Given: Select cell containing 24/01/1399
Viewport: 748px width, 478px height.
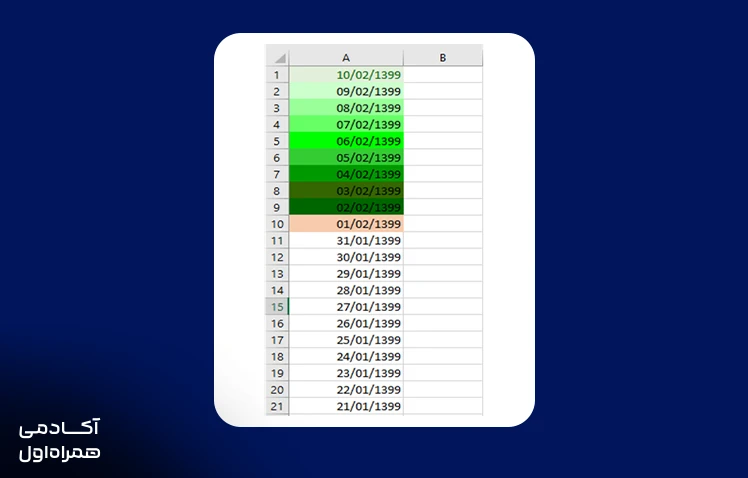Looking at the screenshot, I should pyautogui.click(x=346, y=356).
